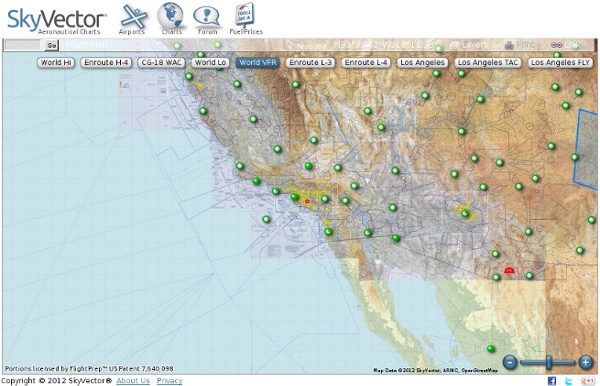Click the airport search input field
600x386 pixels.
24,45
